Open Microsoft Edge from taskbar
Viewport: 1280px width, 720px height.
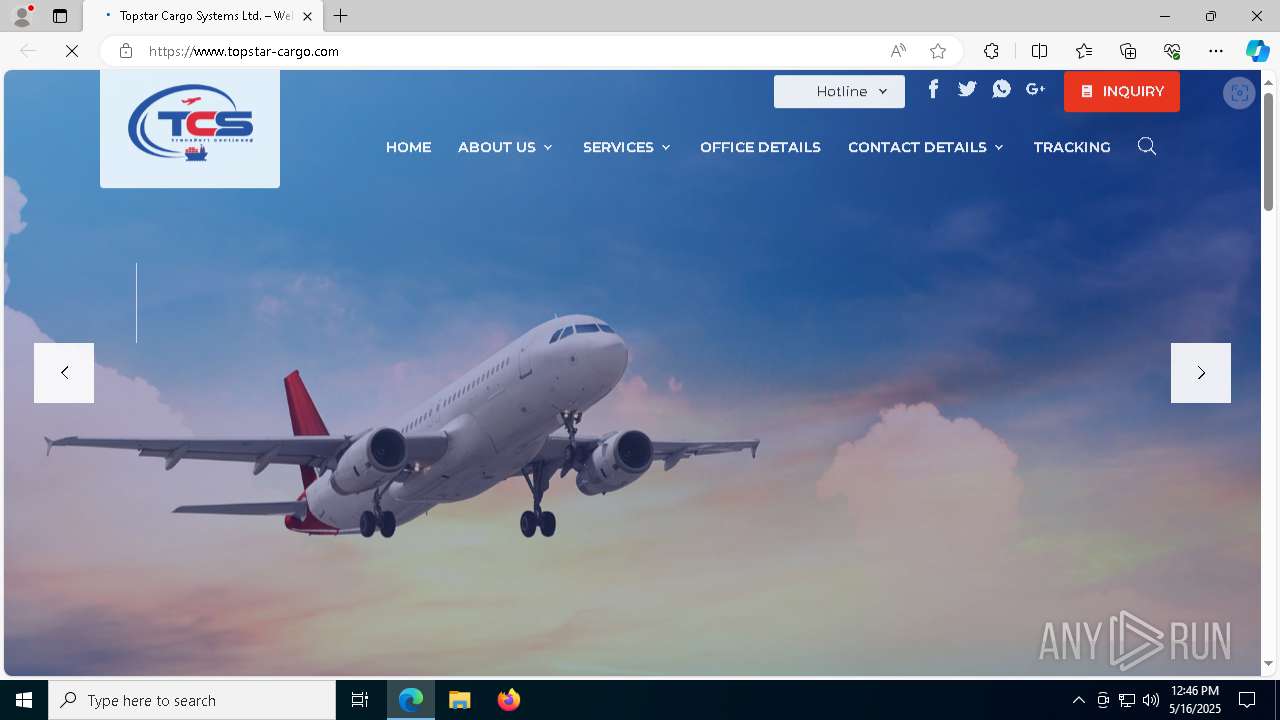pos(411,700)
